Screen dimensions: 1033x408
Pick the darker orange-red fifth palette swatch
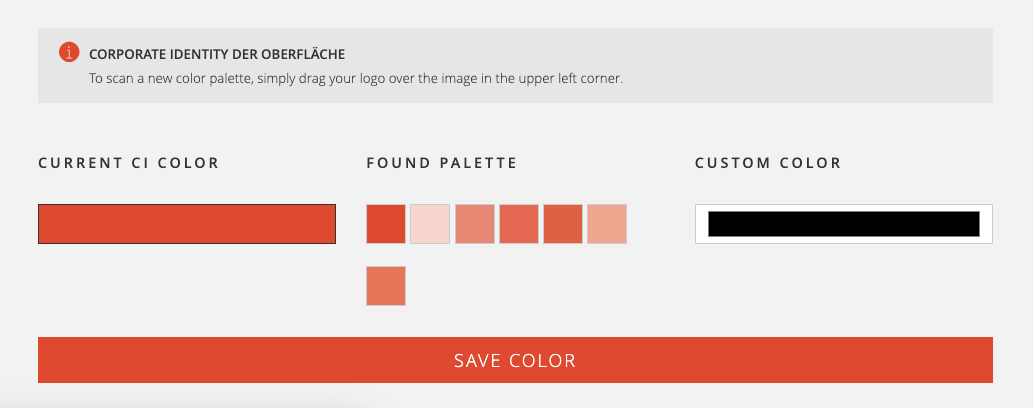point(563,224)
